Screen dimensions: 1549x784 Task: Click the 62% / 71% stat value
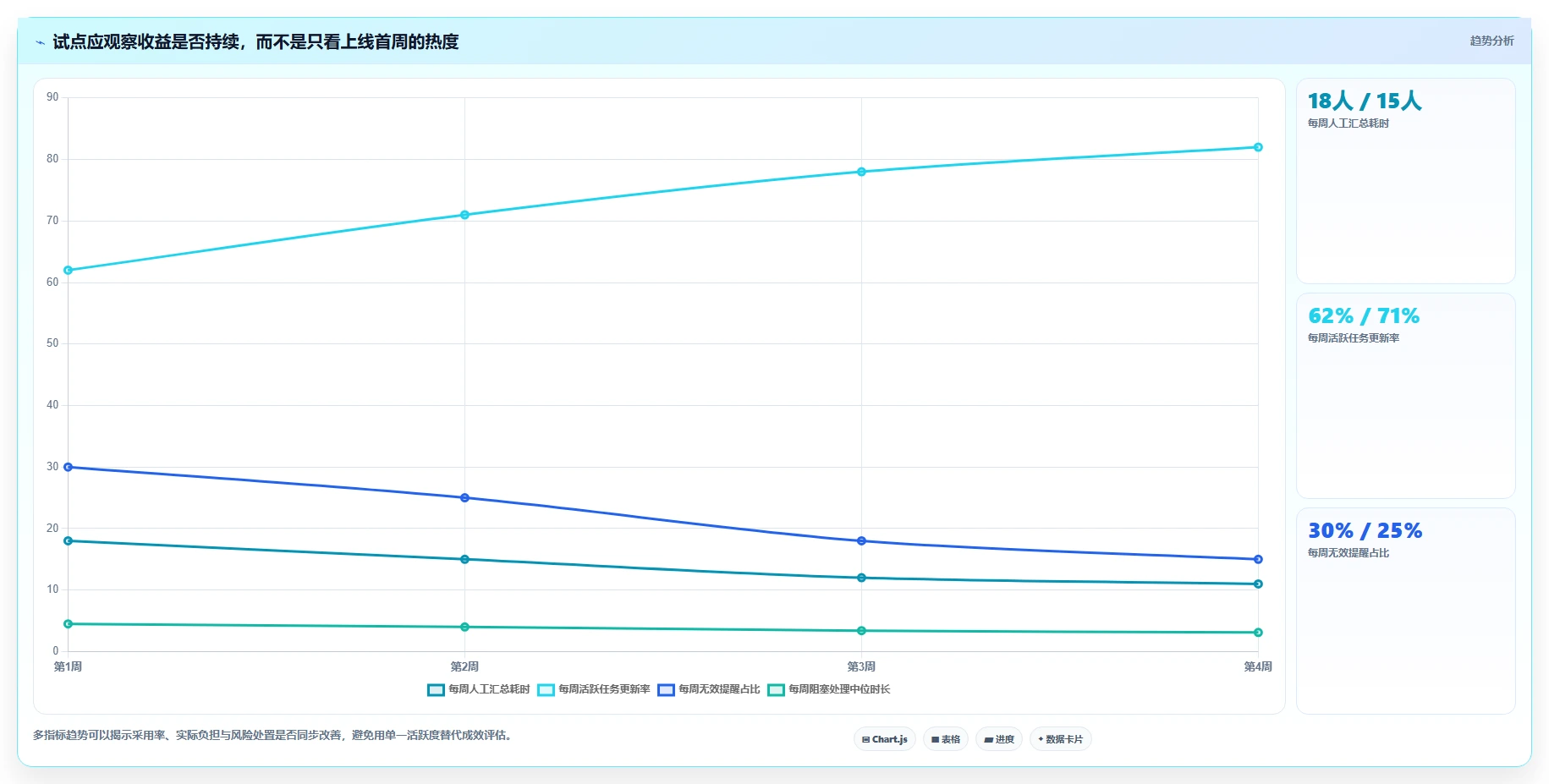click(x=1364, y=316)
